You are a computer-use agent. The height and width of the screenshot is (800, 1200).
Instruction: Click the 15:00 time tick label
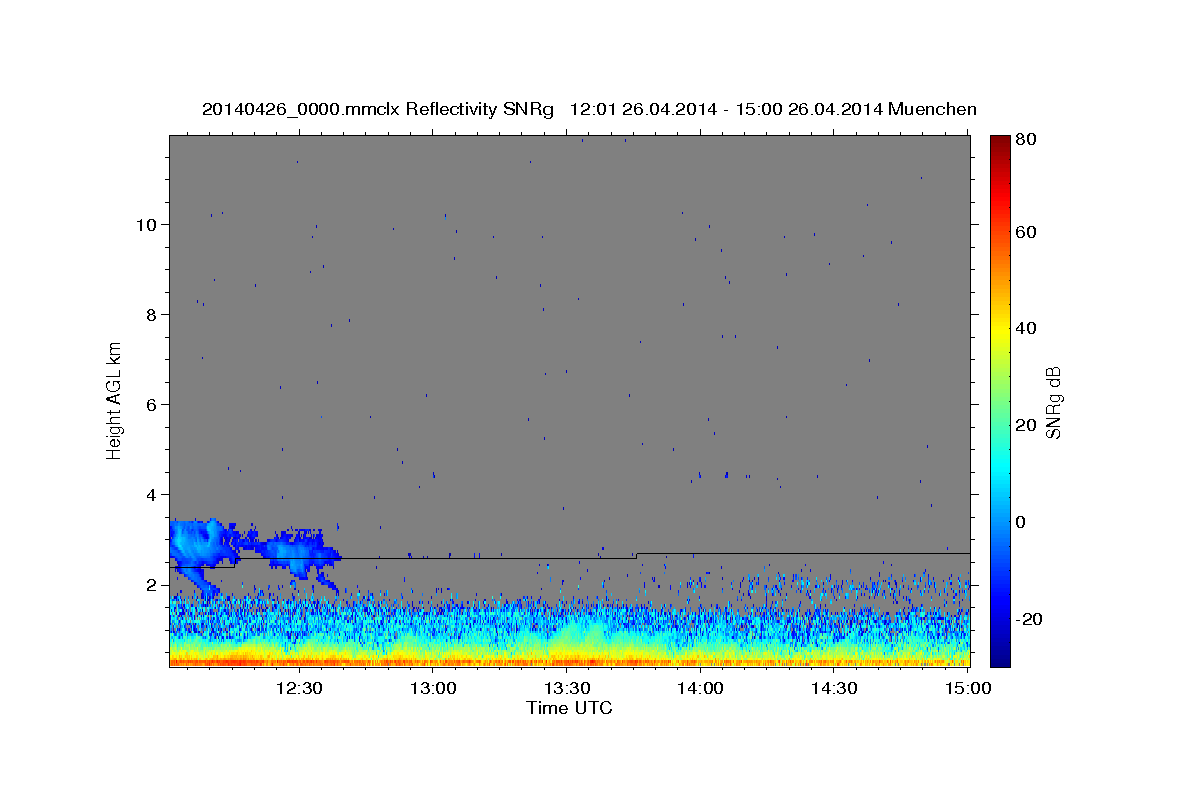click(x=968, y=688)
